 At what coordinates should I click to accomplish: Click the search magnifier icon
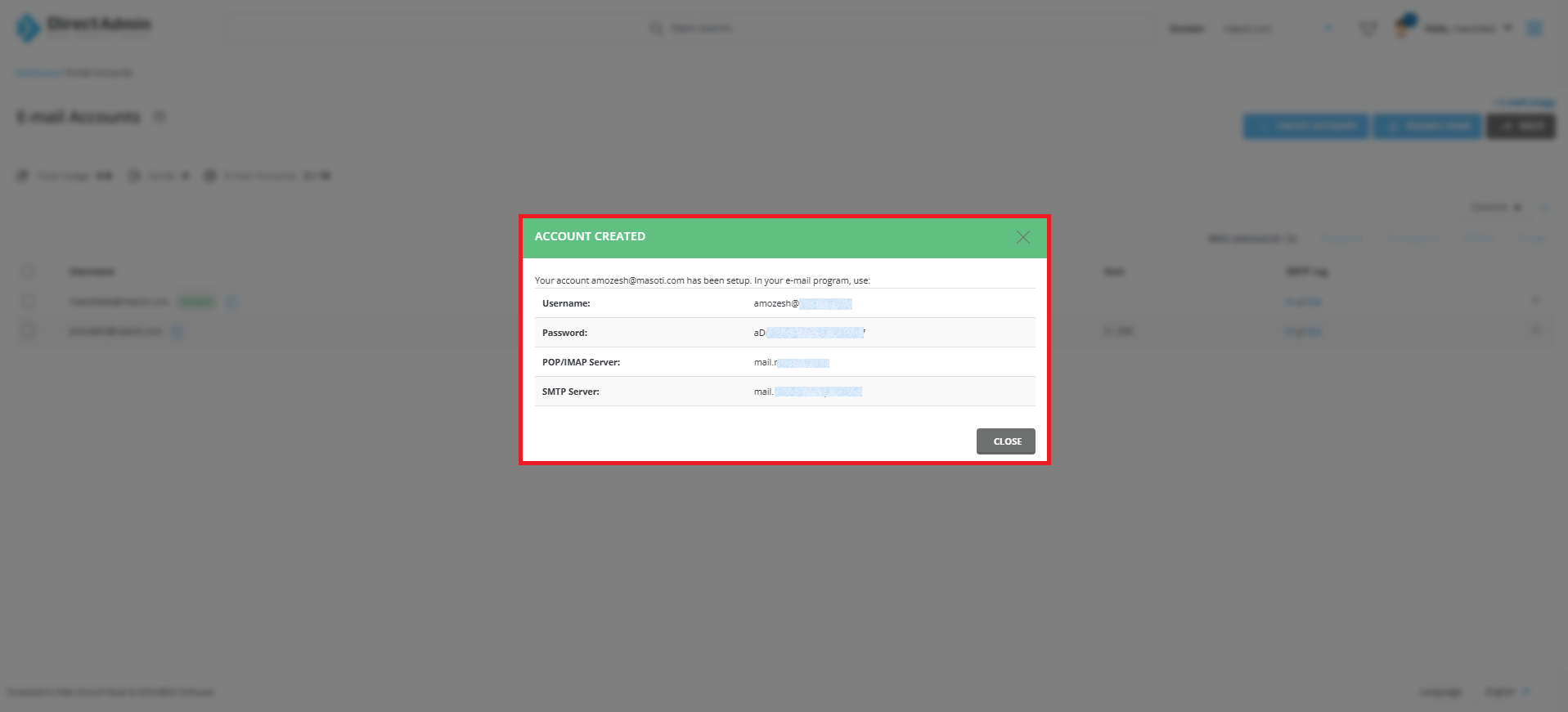[x=656, y=29]
